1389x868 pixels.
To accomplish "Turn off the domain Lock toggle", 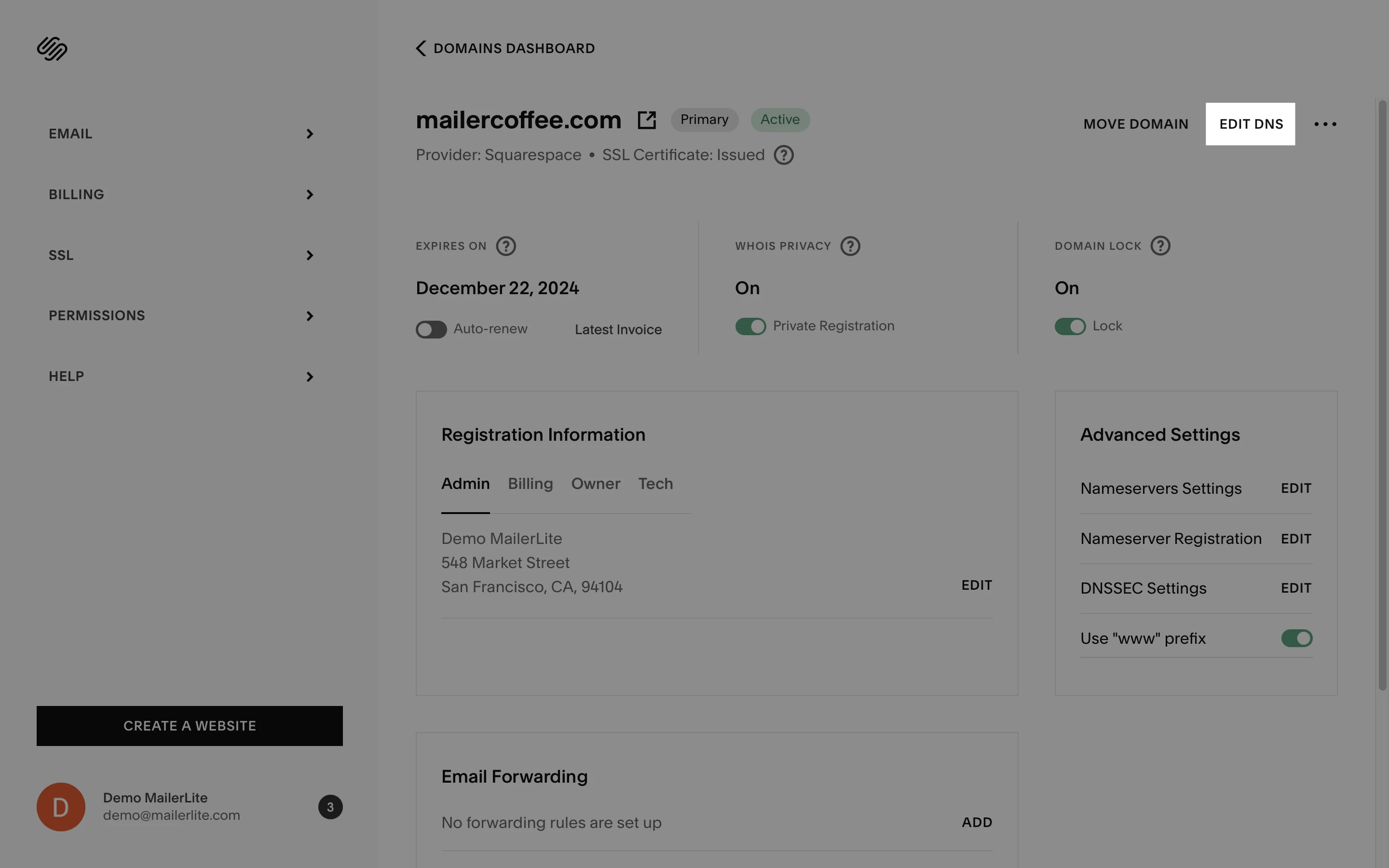I will pos(1070,326).
